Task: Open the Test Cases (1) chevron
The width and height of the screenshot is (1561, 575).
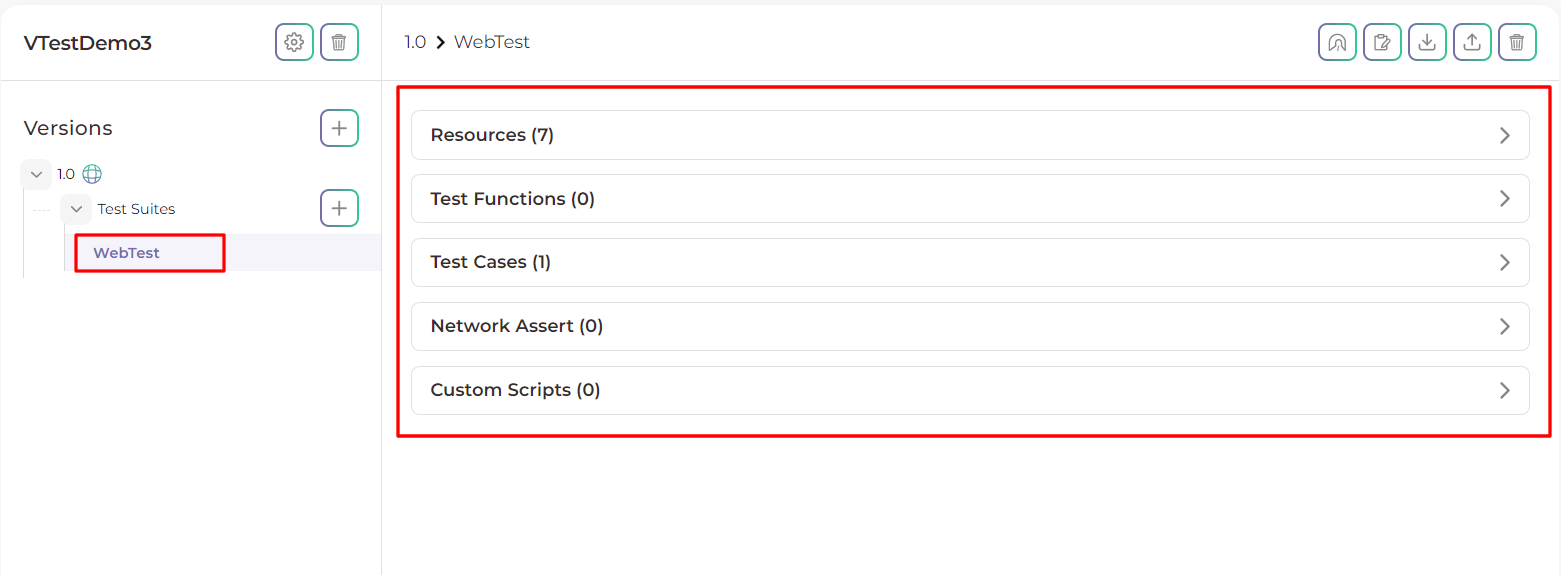Action: [1504, 262]
